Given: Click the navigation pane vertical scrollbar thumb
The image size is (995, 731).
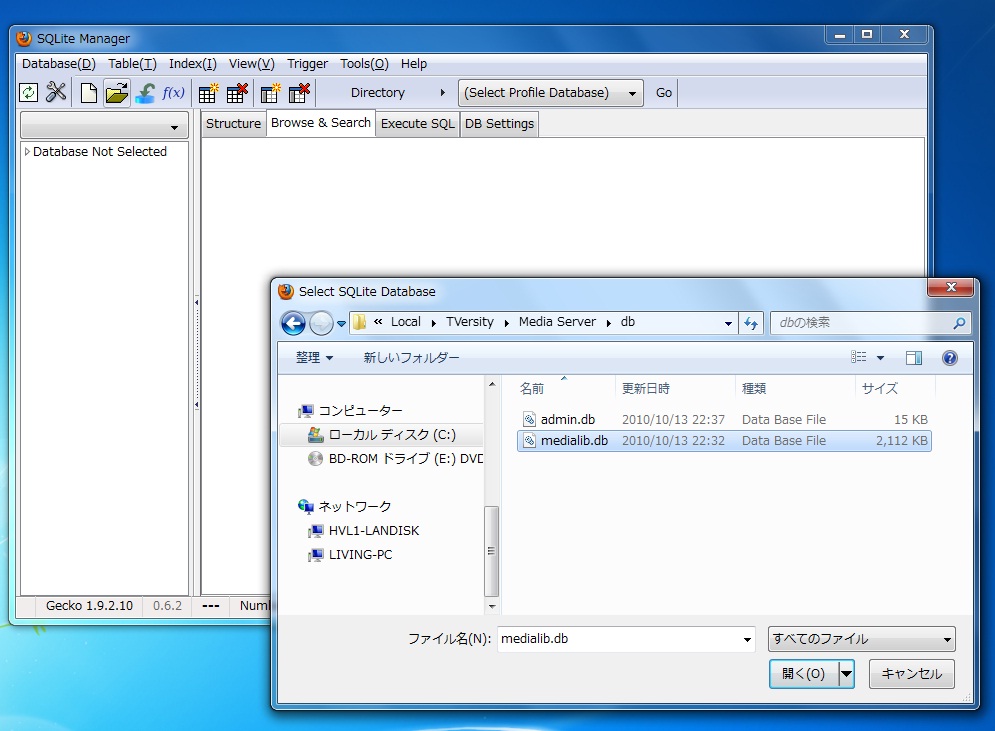Looking at the screenshot, I should (491, 551).
